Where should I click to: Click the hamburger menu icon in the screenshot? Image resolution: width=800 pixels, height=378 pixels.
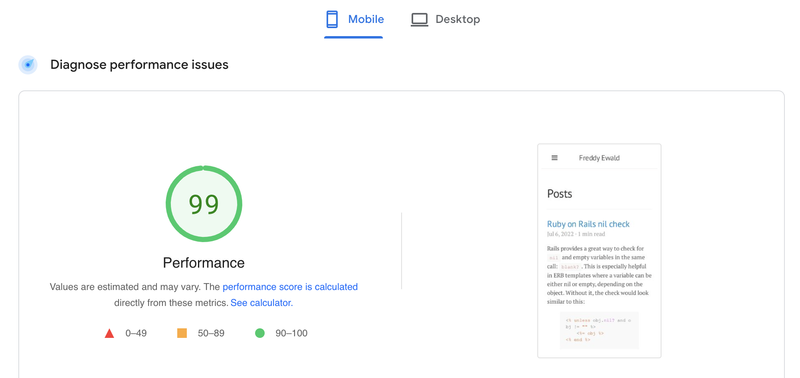(x=555, y=158)
